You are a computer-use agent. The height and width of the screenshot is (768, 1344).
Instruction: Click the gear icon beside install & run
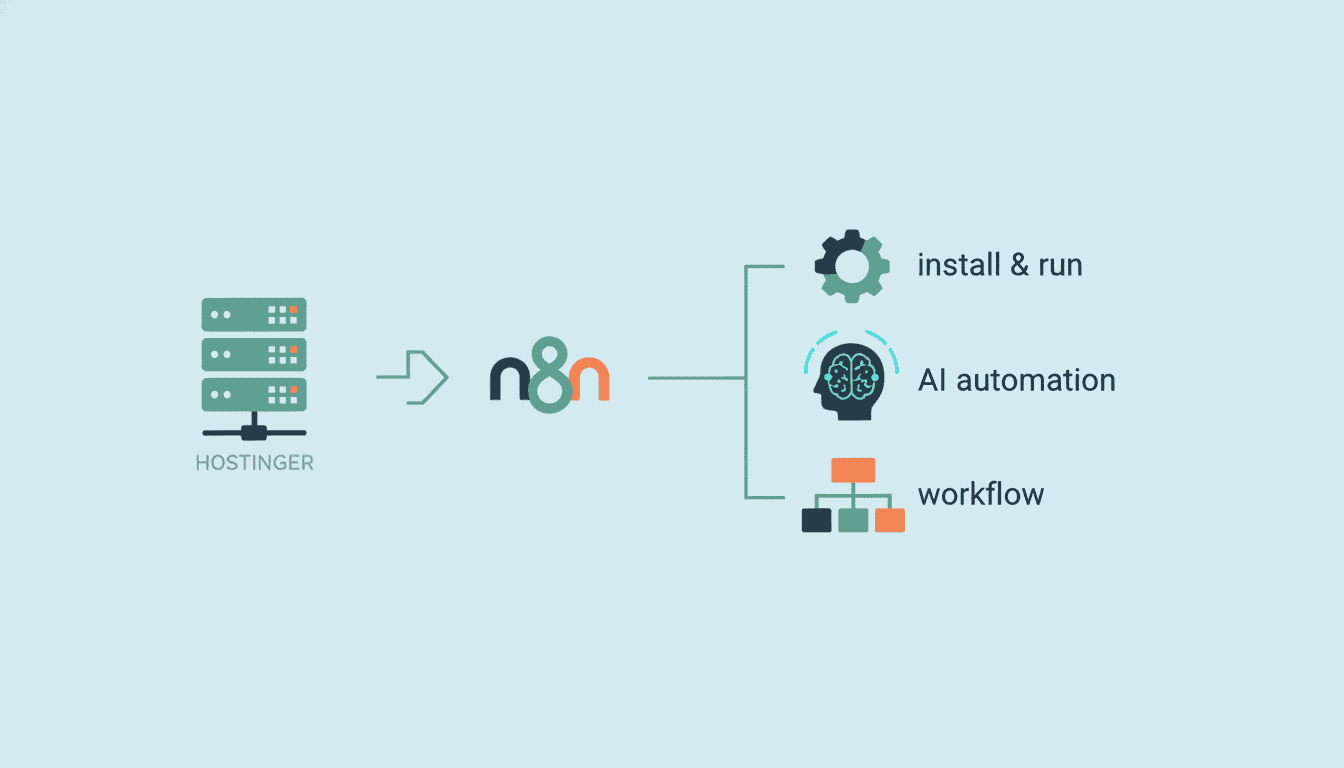click(x=851, y=265)
